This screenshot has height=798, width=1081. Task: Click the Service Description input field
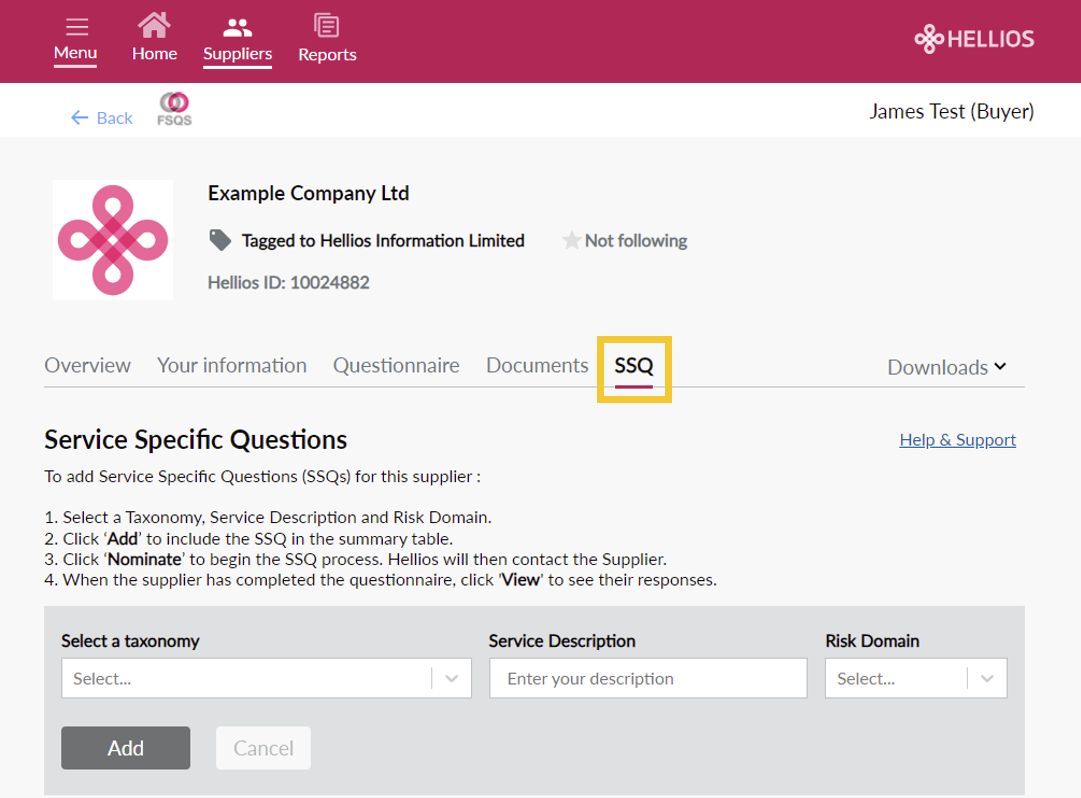pyautogui.click(x=648, y=678)
